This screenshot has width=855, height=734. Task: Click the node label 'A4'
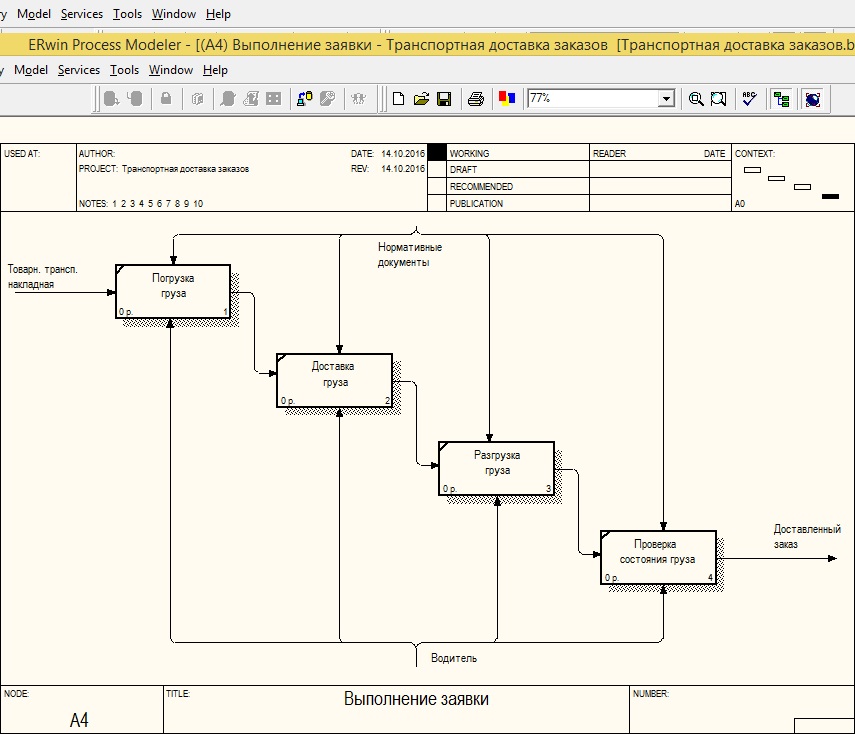(79, 720)
